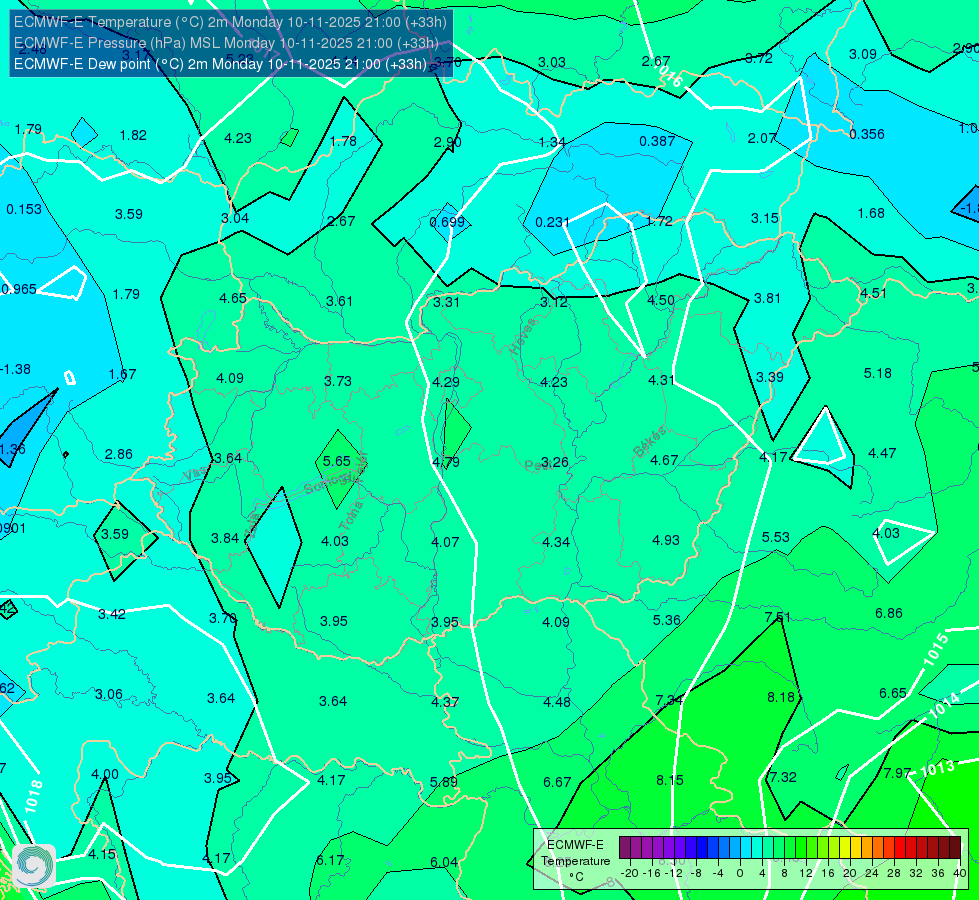This screenshot has width=979, height=900.
Task: Click the 5.65 temperature value
Action: (x=337, y=461)
